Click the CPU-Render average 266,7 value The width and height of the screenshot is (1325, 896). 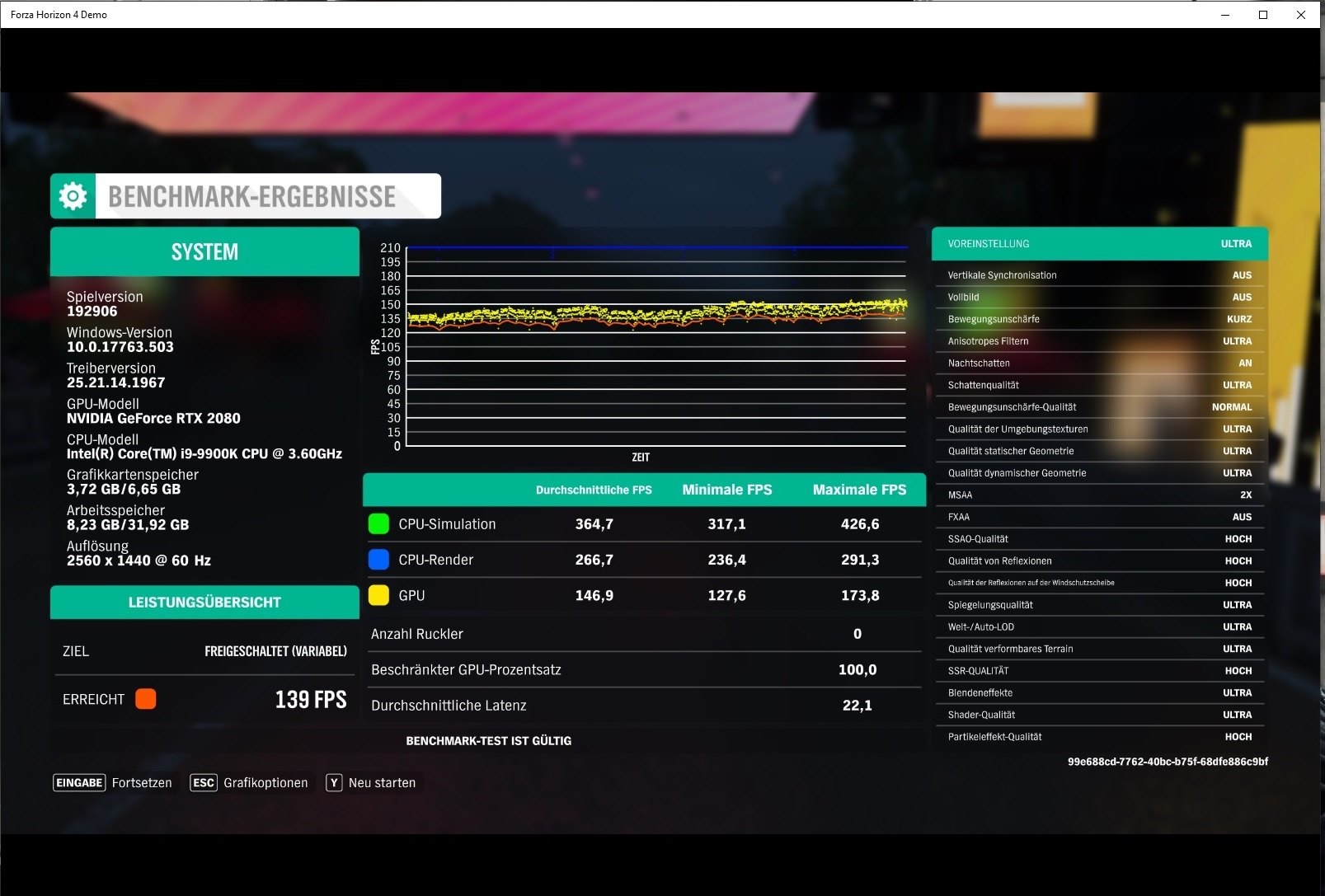[594, 560]
